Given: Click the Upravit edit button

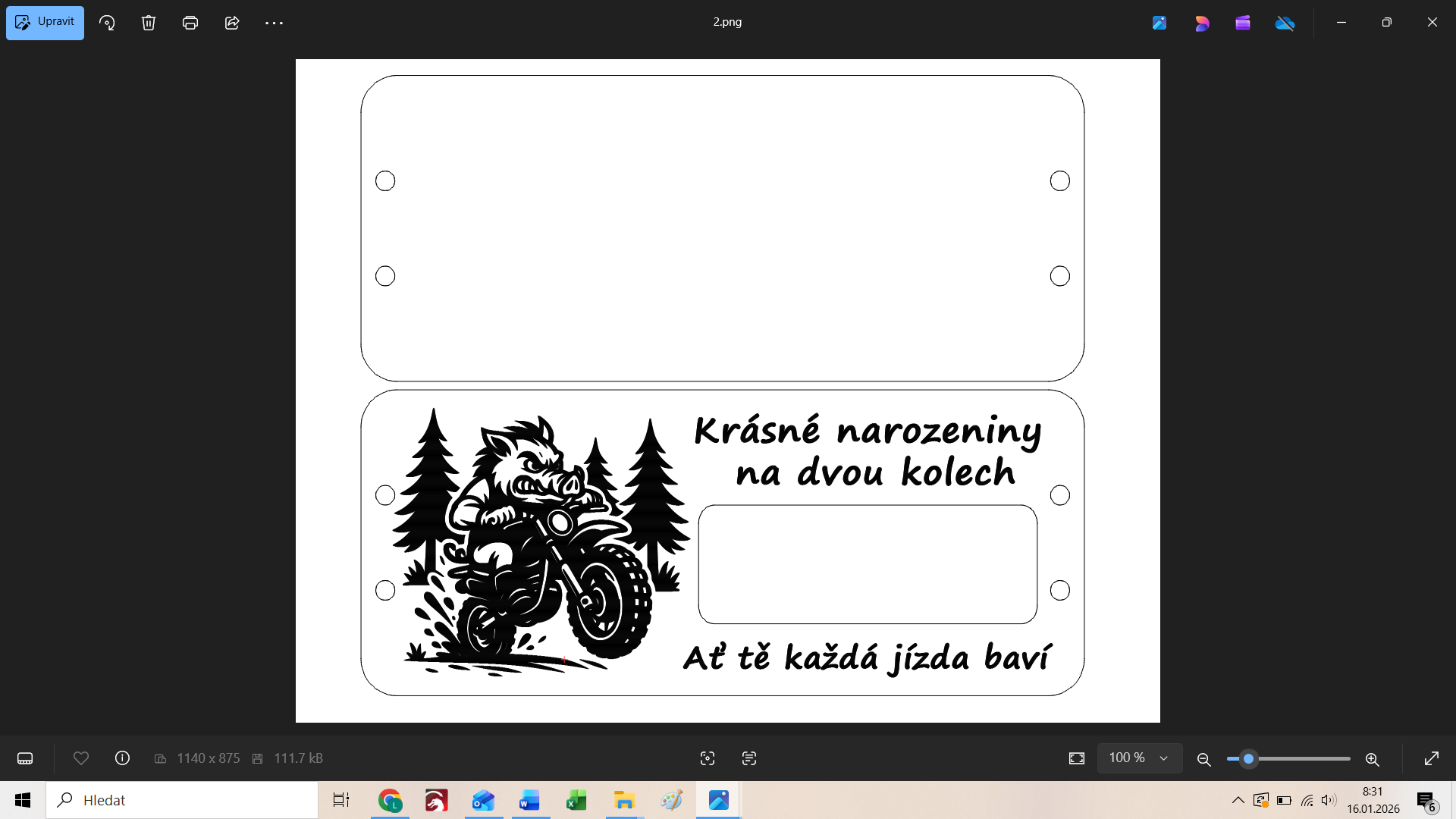Looking at the screenshot, I should point(45,22).
